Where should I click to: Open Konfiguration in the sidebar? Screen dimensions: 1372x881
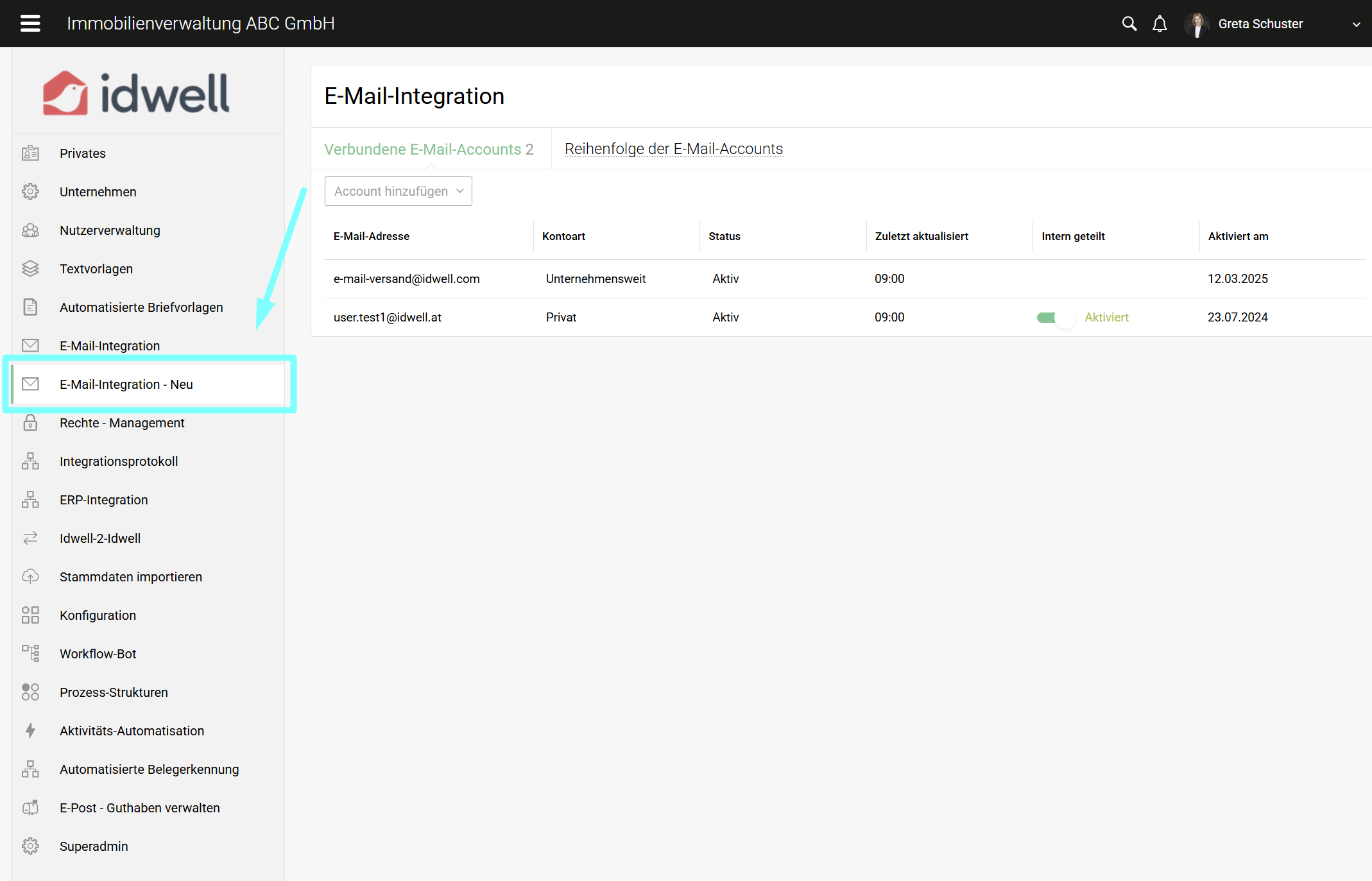click(x=98, y=615)
